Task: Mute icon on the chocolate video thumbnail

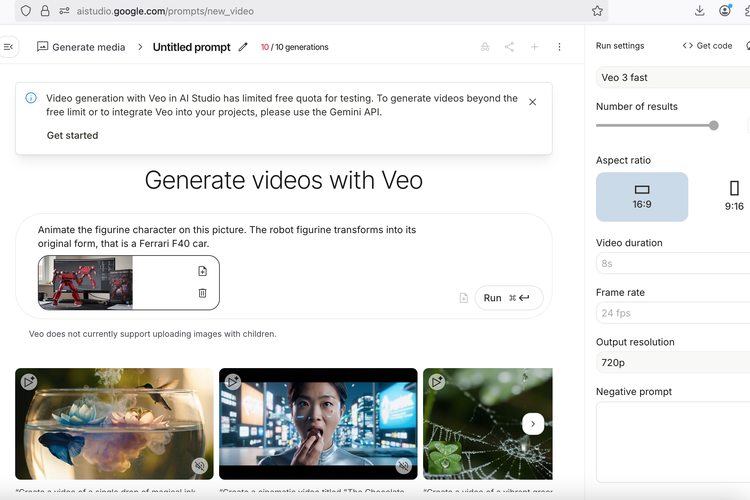Action: 404,466
